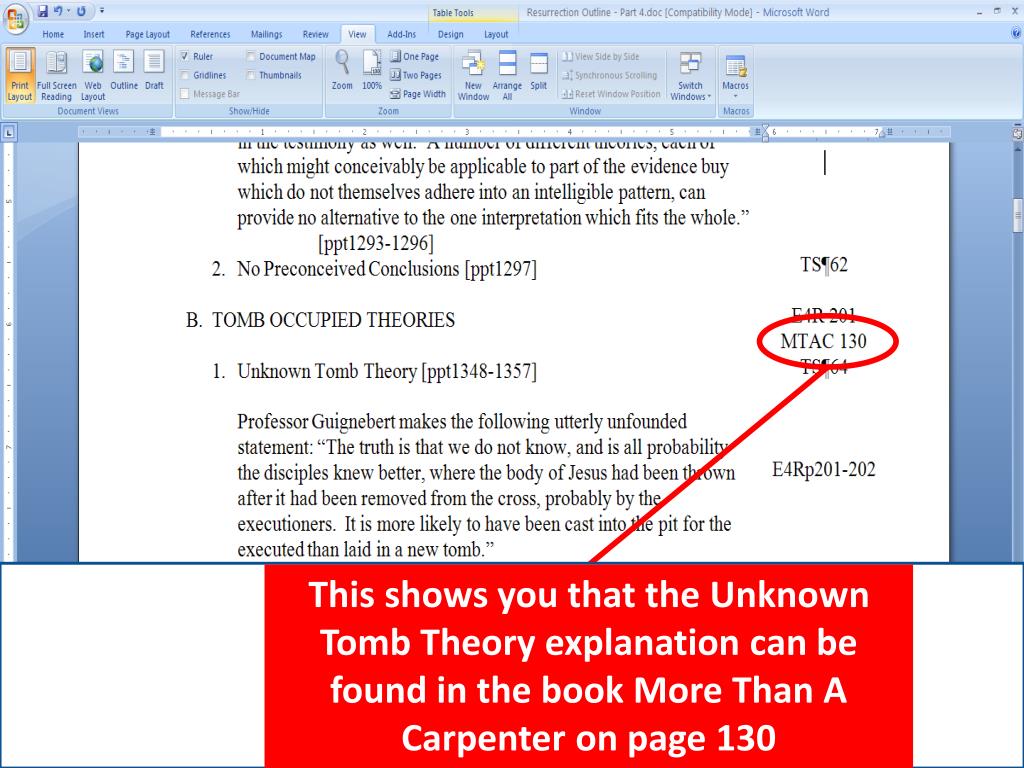Open Table Tools Layout tab

[496, 34]
